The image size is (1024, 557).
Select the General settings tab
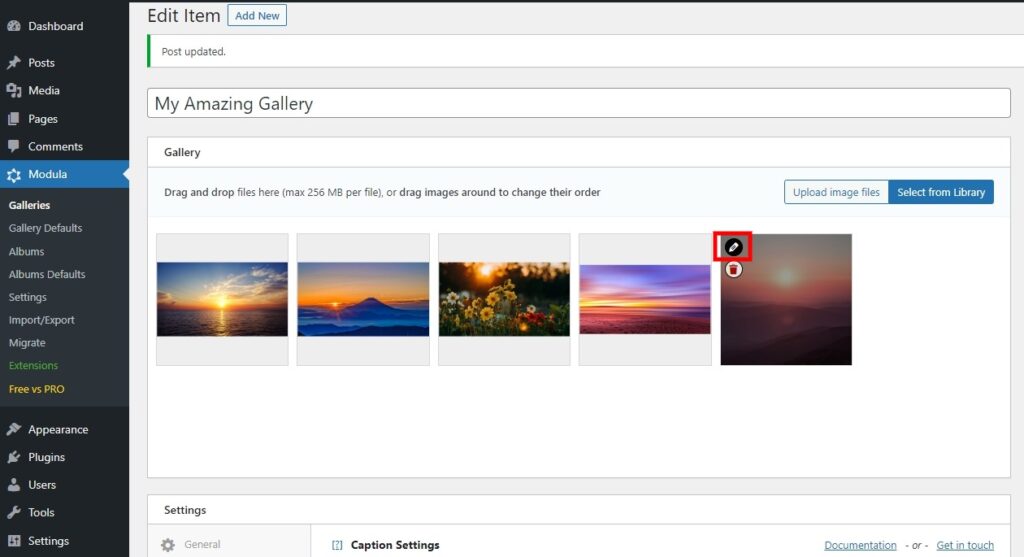pos(202,545)
